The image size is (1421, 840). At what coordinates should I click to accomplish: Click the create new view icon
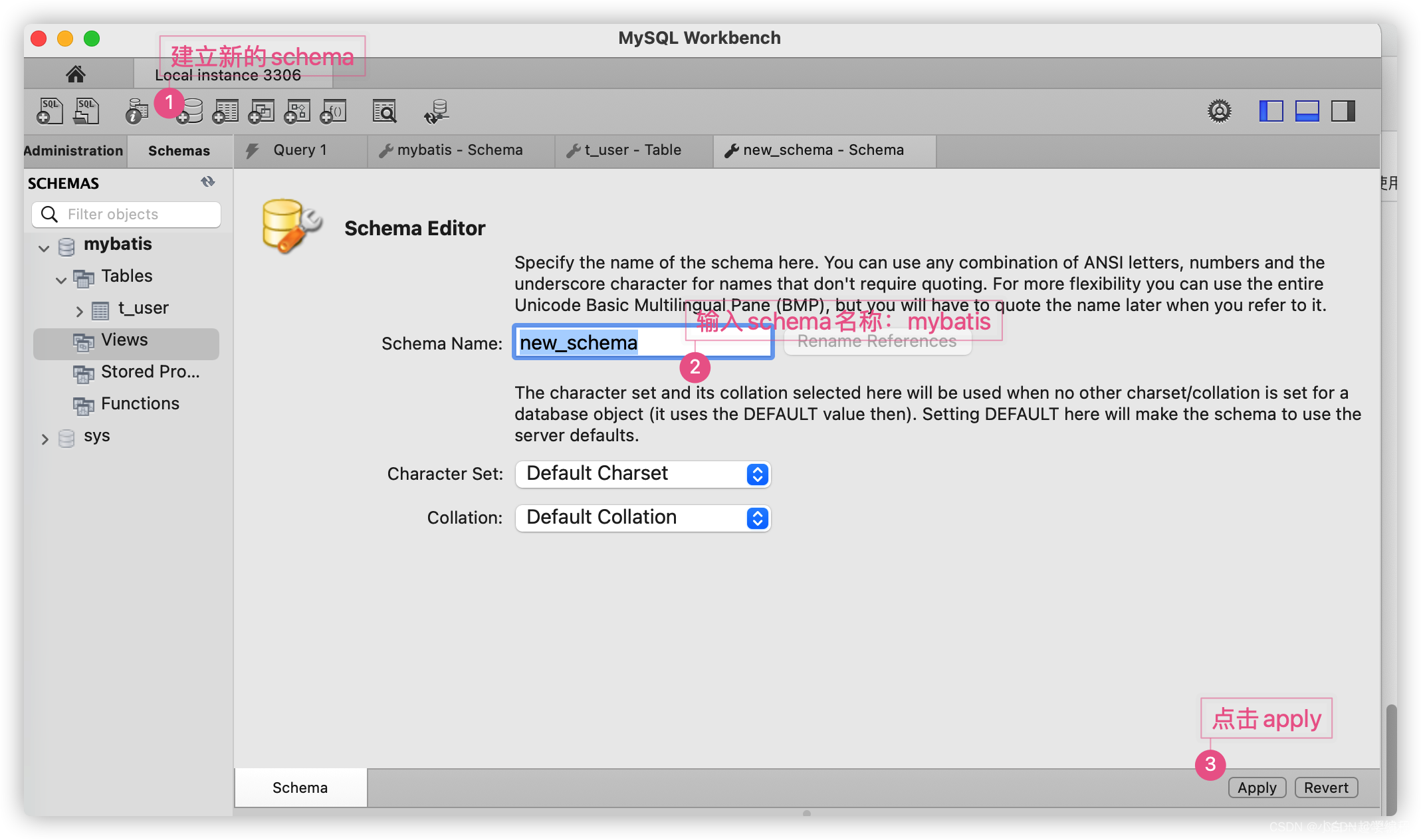click(262, 111)
